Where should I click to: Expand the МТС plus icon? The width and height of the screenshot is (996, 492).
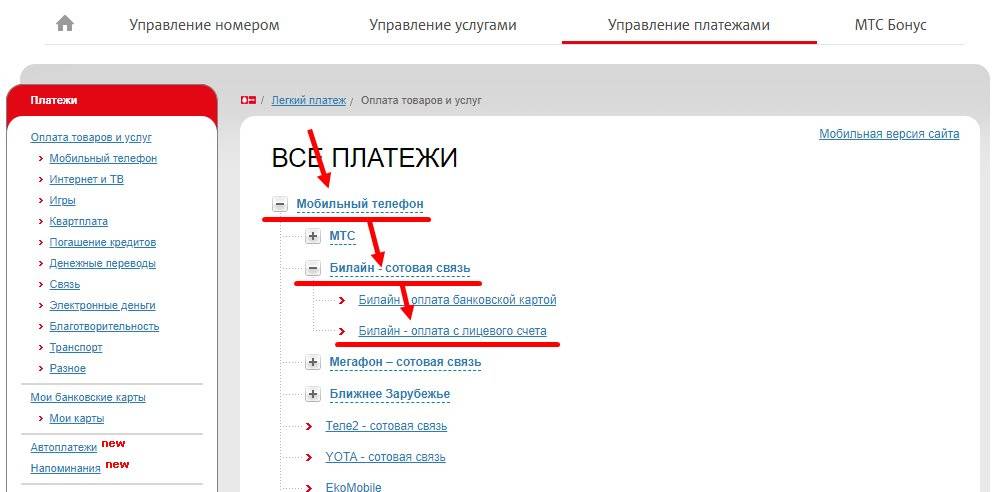tap(313, 236)
